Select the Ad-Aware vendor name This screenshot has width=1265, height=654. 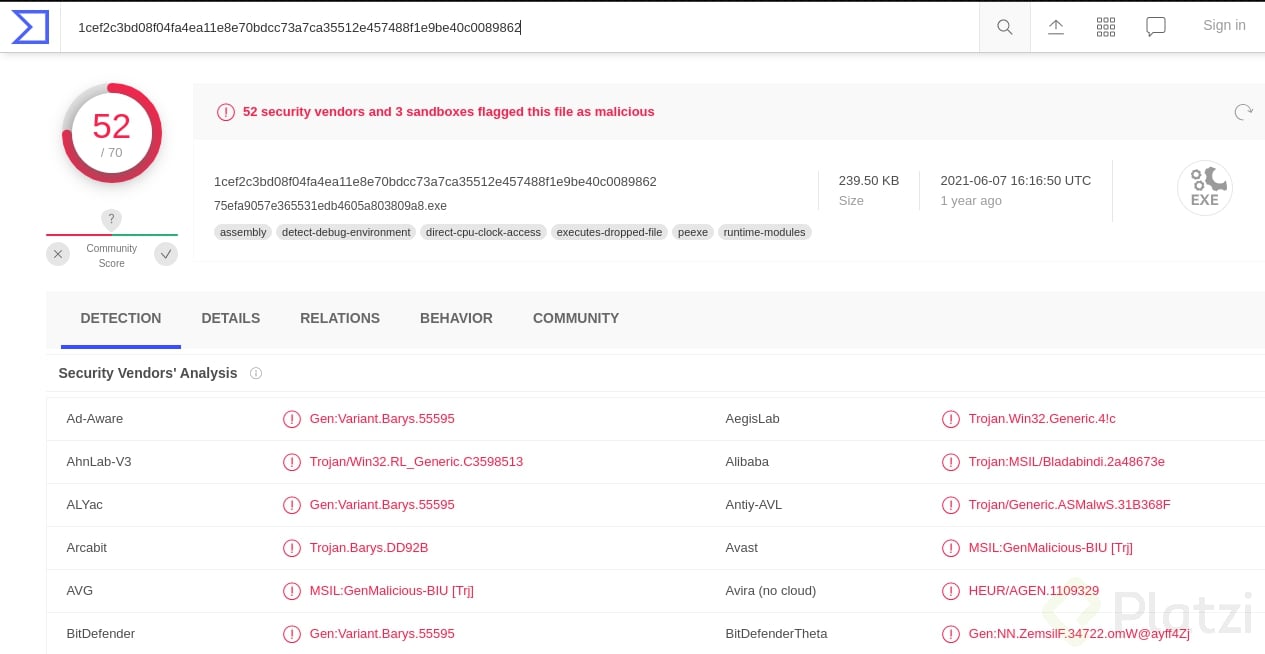[95, 419]
